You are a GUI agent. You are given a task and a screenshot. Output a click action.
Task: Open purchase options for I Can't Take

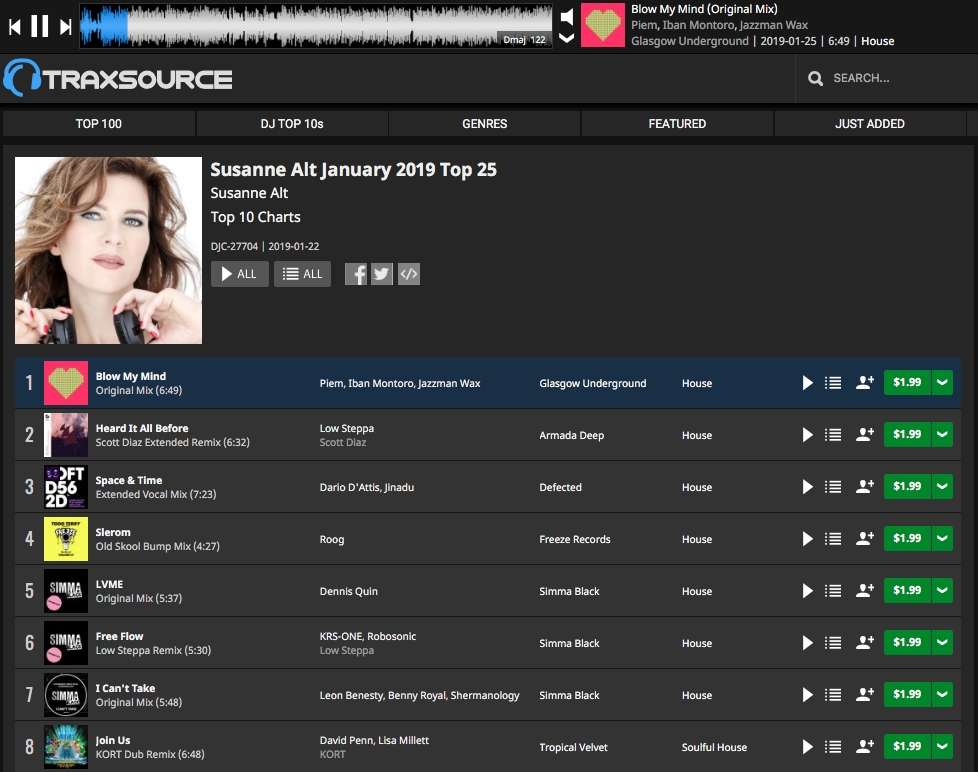coord(942,694)
